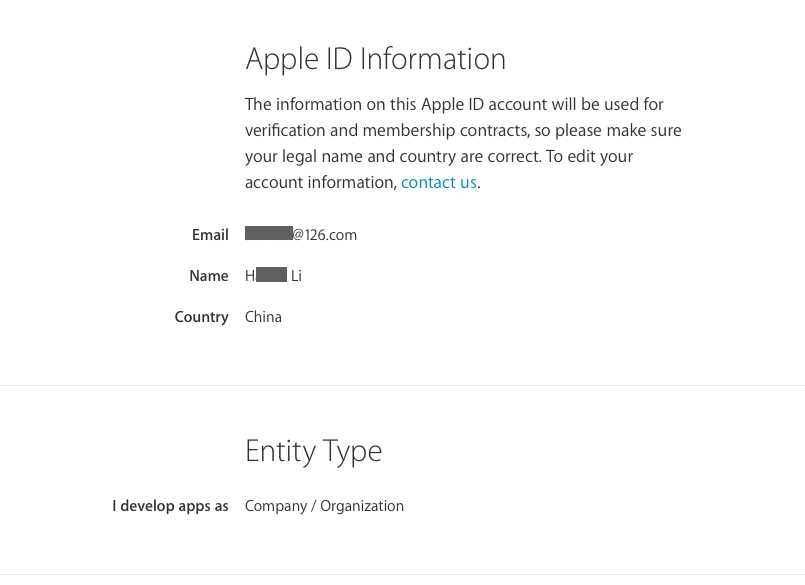Screen dimensions: 805x585
Task: Click the I develop apps as label
Action: (170, 506)
